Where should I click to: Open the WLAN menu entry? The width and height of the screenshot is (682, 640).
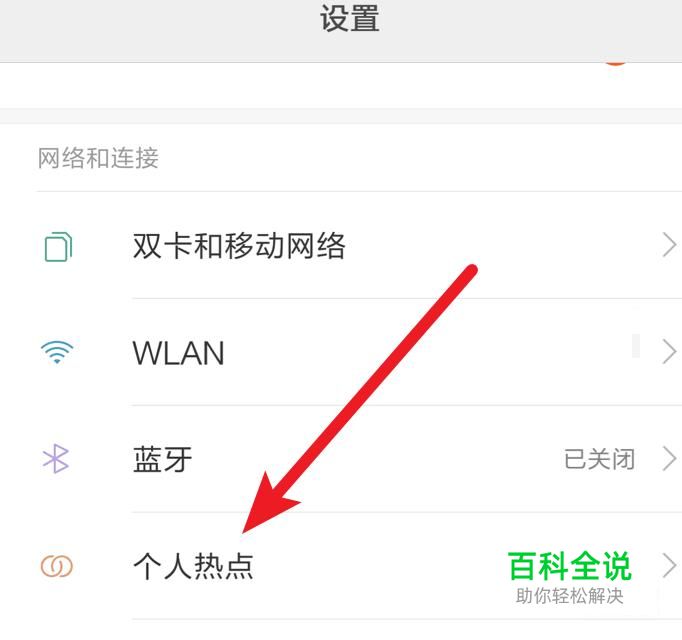(341, 352)
